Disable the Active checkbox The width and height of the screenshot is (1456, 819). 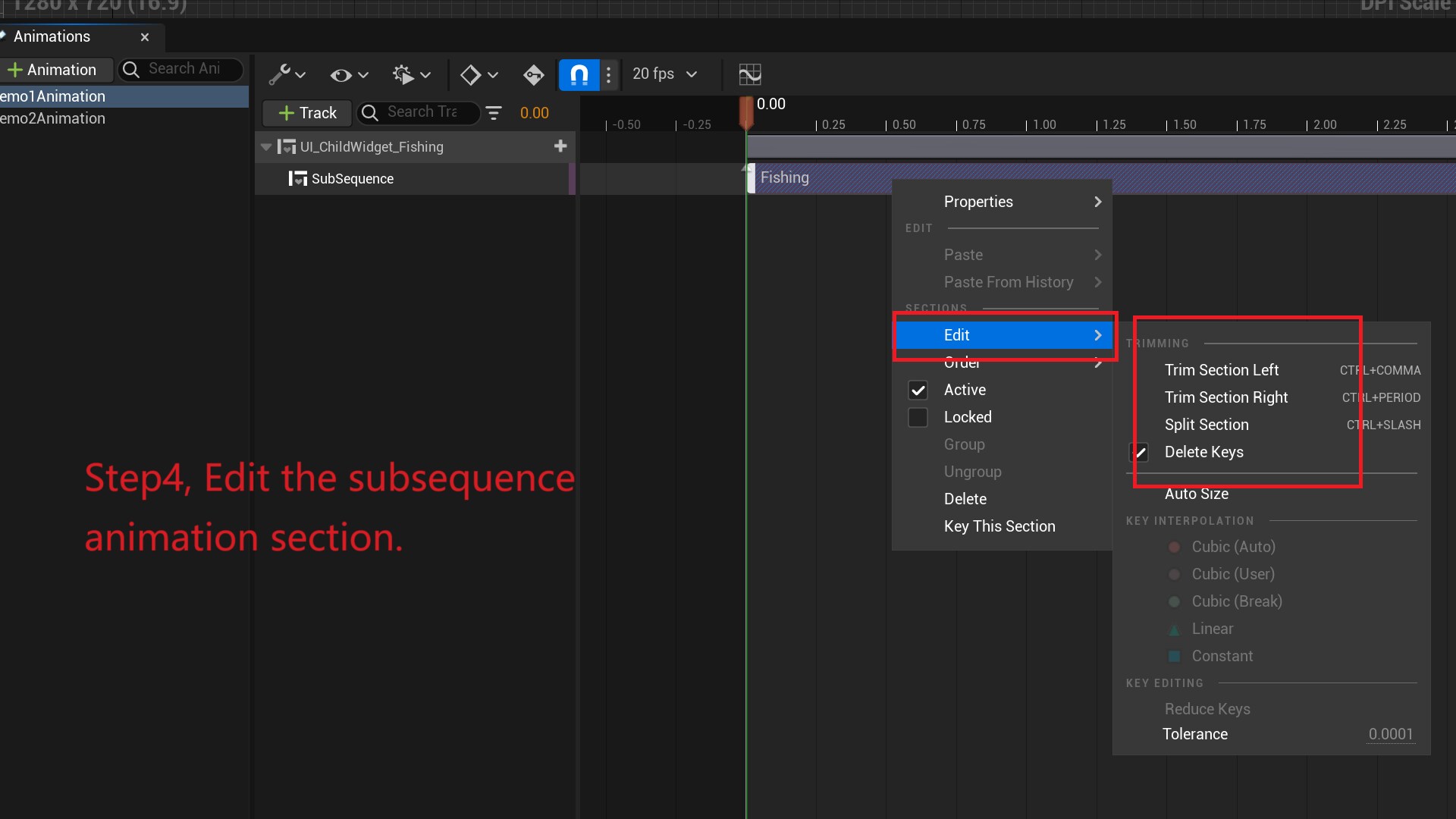pyautogui.click(x=918, y=390)
